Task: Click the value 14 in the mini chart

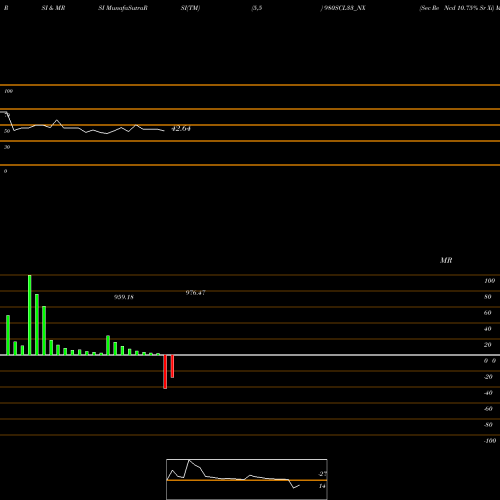Action: [322, 486]
